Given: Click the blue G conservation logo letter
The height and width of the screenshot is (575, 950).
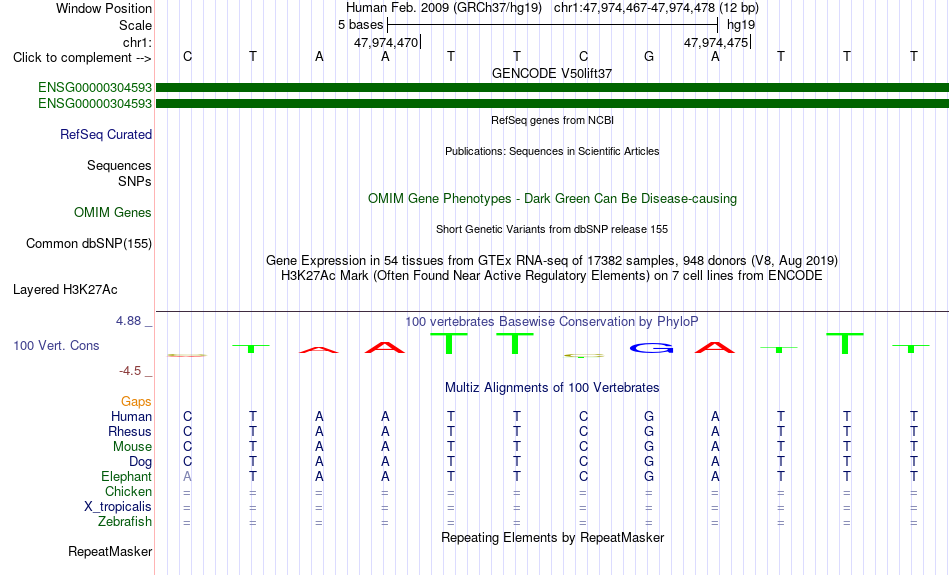Looking at the screenshot, I should point(651,348).
